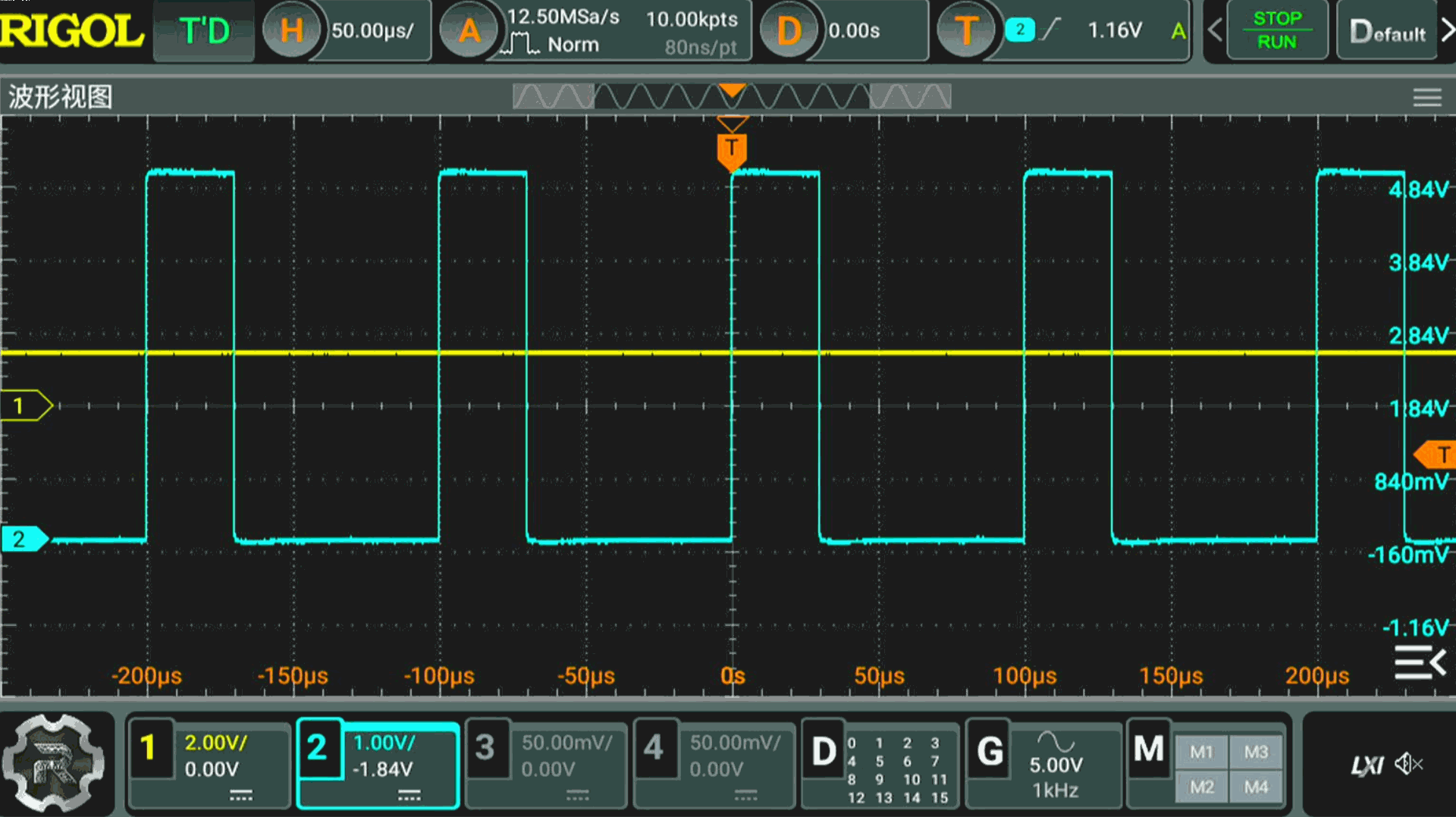Select math channel M4
Image resolution: width=1456 pixels, height=817 pixels.
point(1256,787)
